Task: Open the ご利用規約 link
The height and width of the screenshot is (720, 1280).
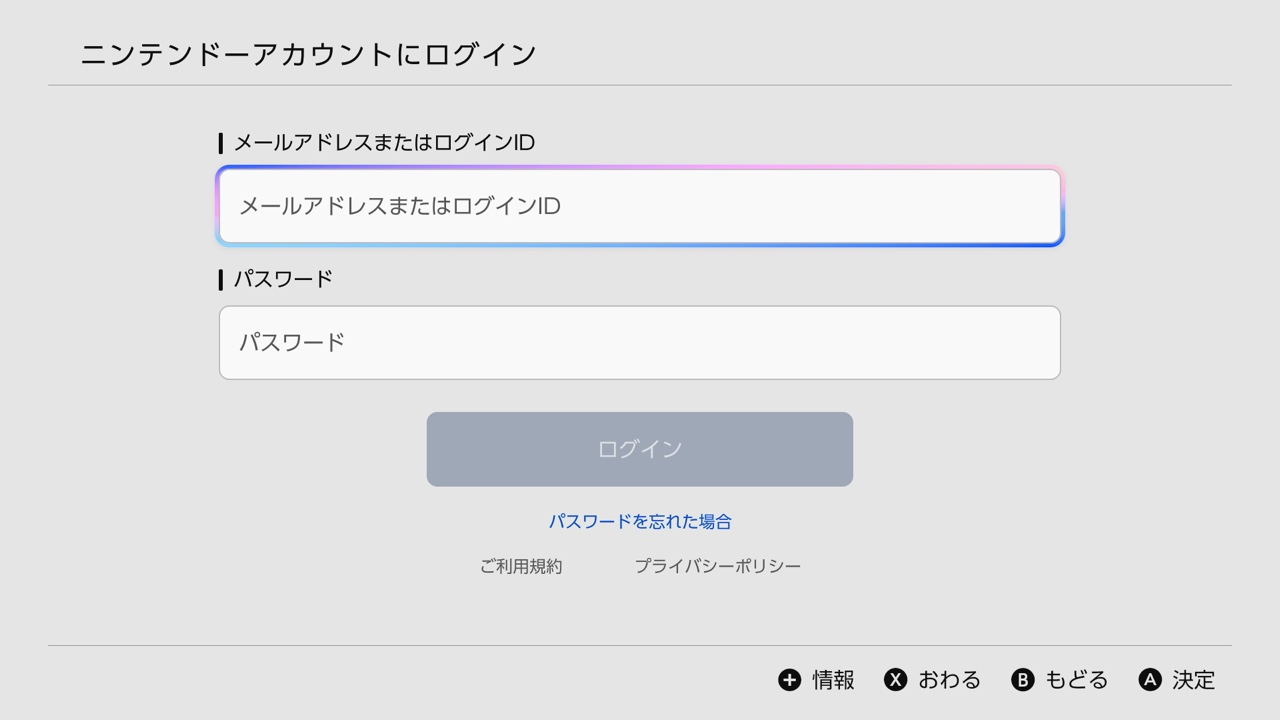Action: (x=521, y=566)
